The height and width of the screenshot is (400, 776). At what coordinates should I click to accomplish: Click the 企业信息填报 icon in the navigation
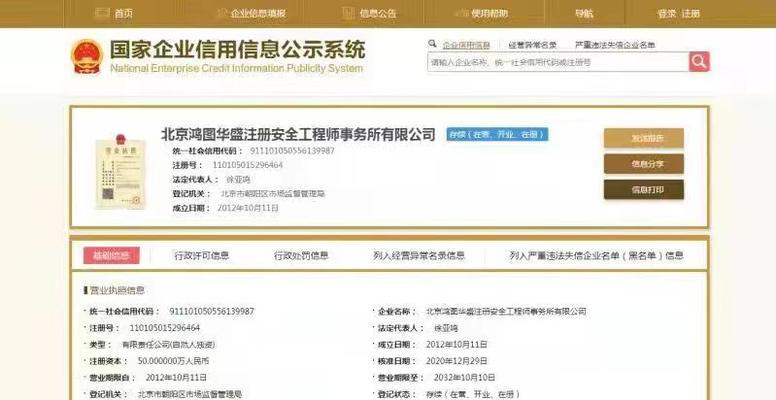pyautogui.click(x=222, y=13)
